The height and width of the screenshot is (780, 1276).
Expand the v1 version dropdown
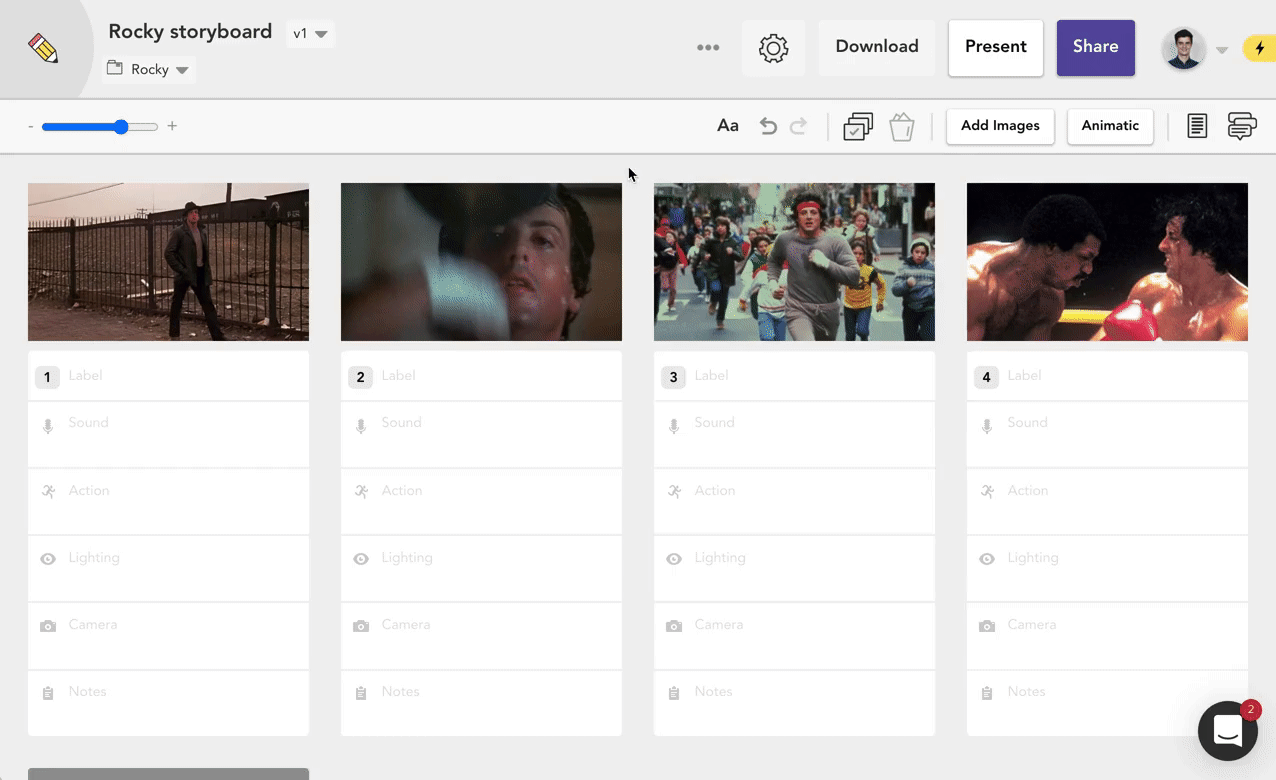click(310, 34)
